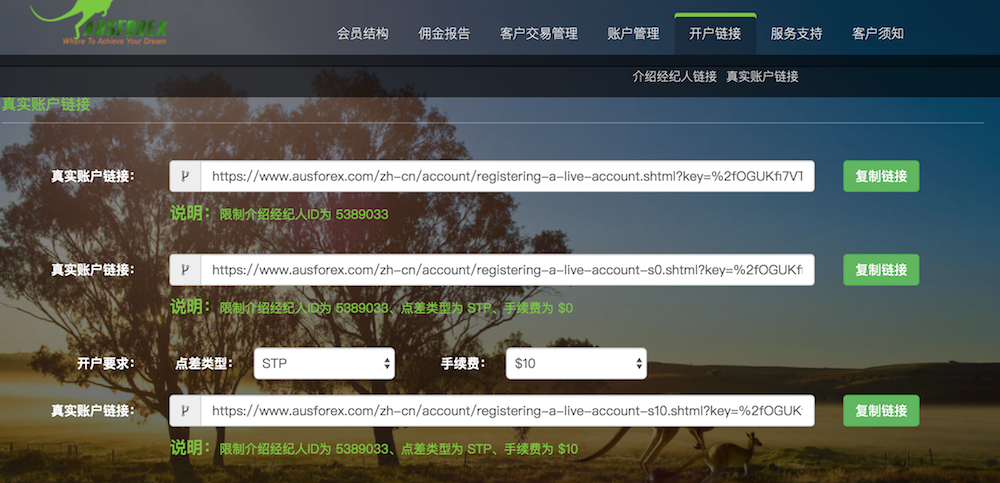Copy the first live account link
Viewport: 1000px width, 483px height.
[881, 176]
